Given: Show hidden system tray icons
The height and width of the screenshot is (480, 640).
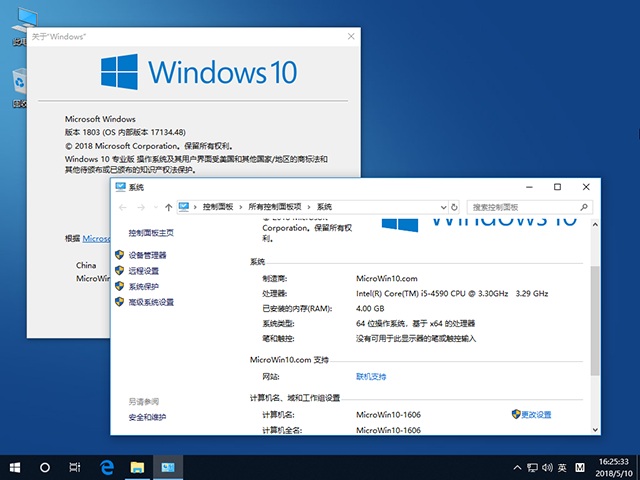Looking at the screenshot, I should pyautogui.click(x=517, y=467).
